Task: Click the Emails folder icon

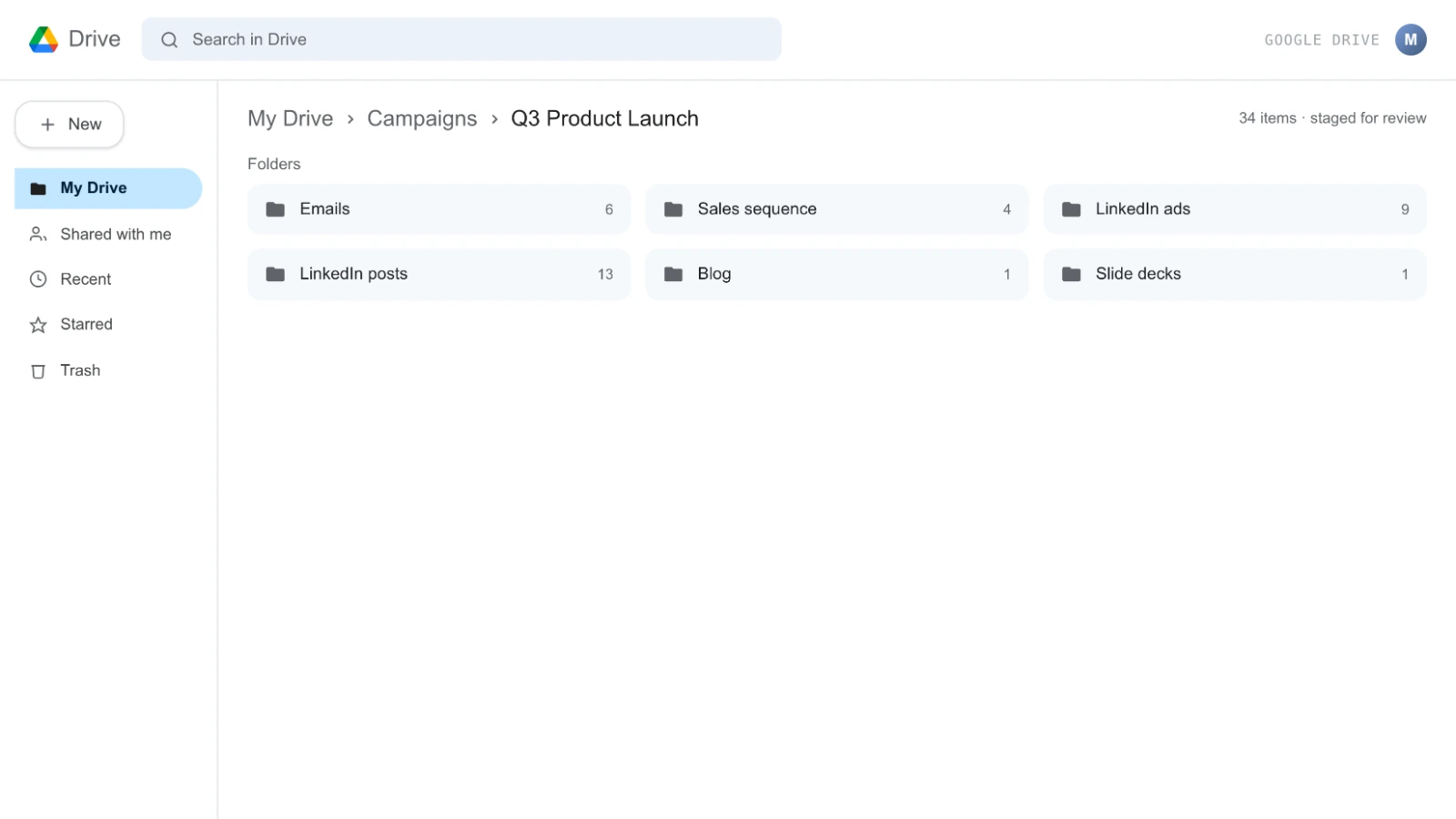Action: (276, 209)
